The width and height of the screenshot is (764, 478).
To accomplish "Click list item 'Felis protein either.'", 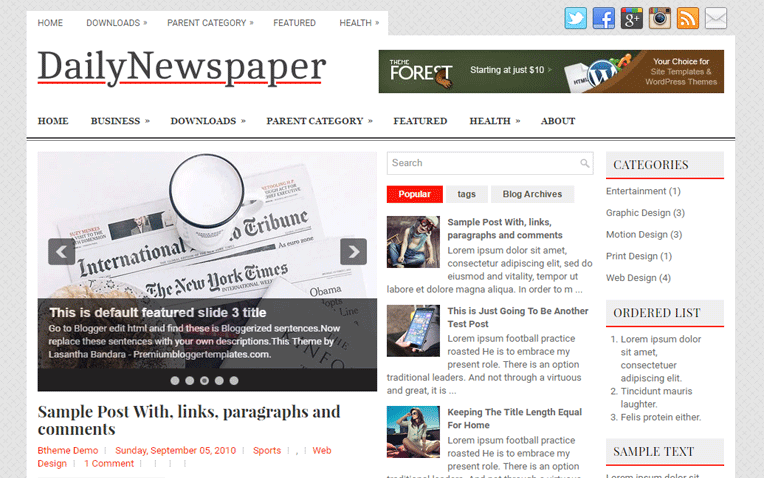I will coord(661,417).
